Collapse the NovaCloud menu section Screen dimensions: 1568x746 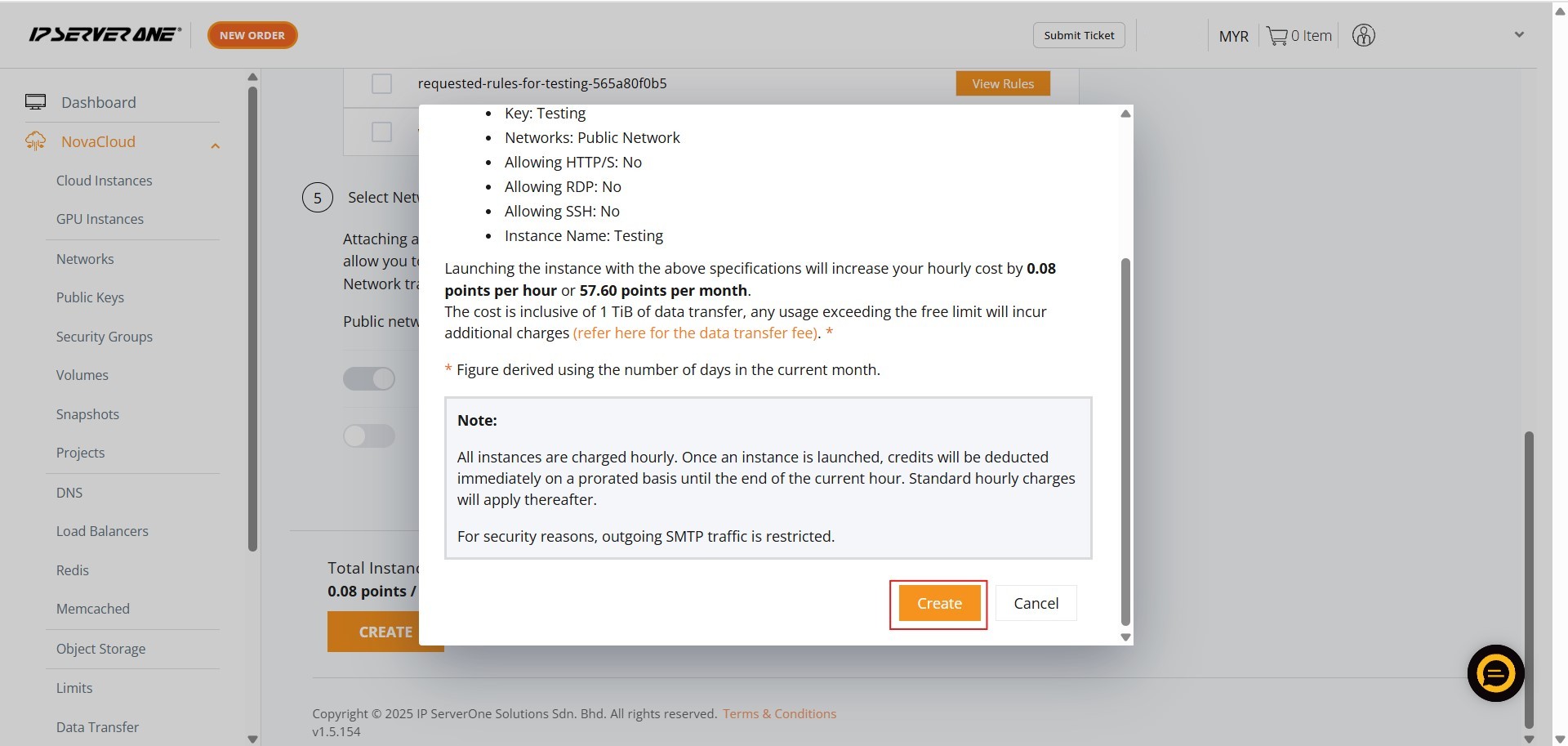216,146
